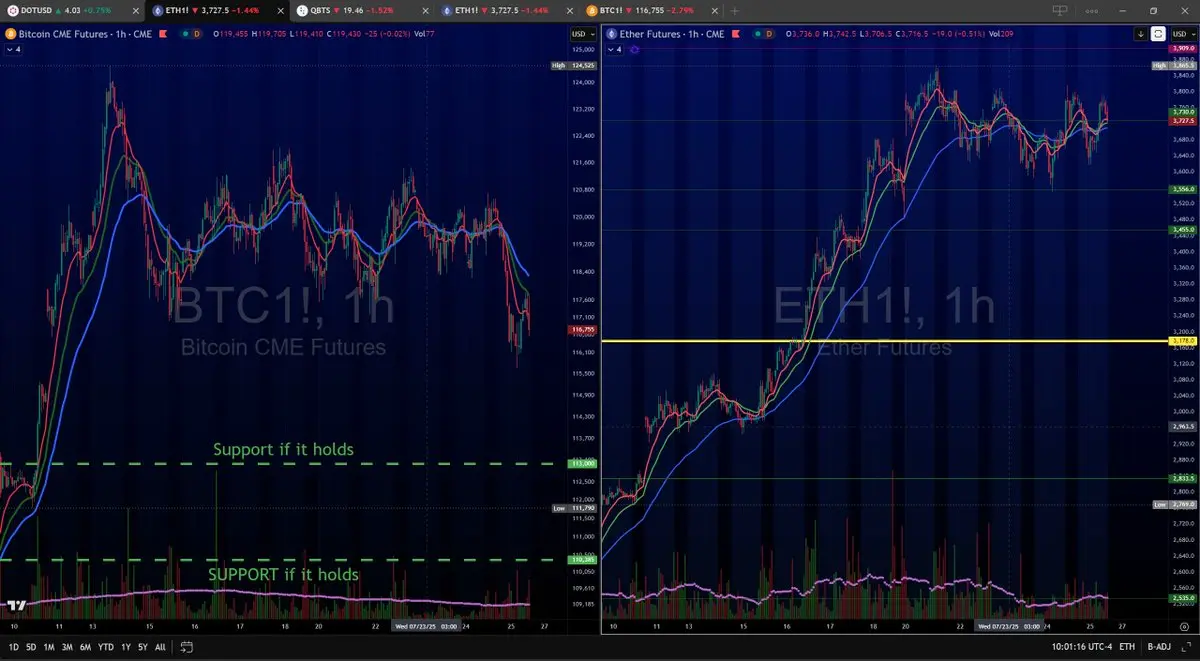
Task: Click the 3,556.0 green price label
Action: 1183,189
